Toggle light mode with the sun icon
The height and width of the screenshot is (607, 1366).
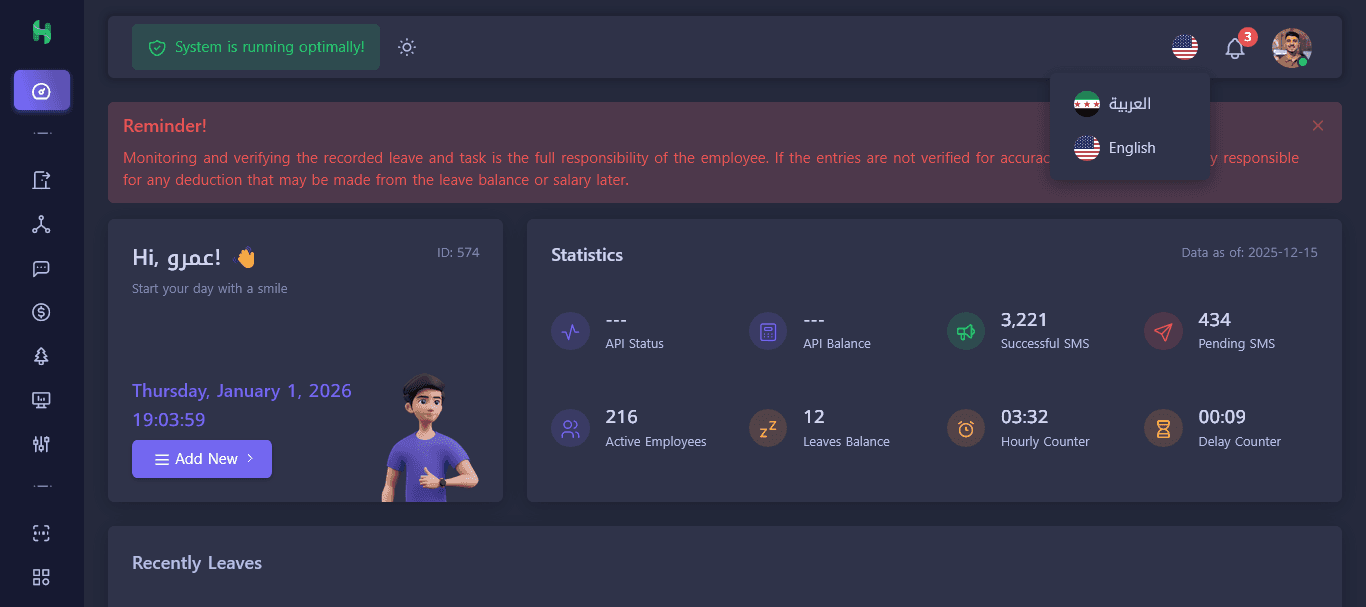[x=406, y=47]
